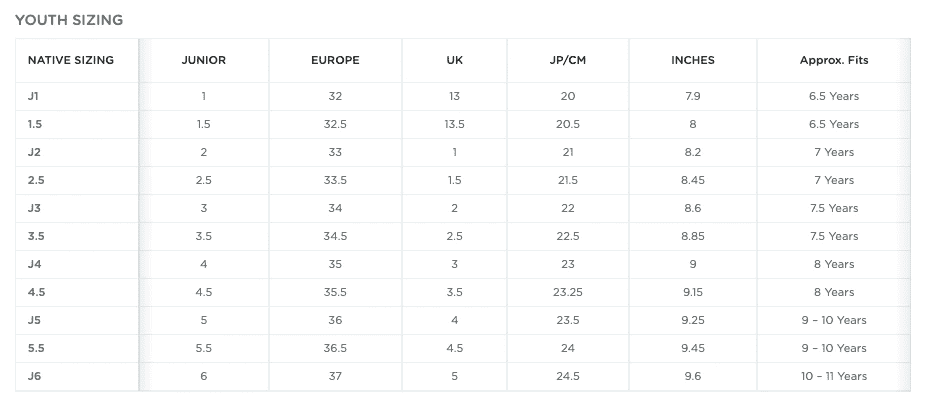Select the 8.45 inches cell

click(693, 180)
